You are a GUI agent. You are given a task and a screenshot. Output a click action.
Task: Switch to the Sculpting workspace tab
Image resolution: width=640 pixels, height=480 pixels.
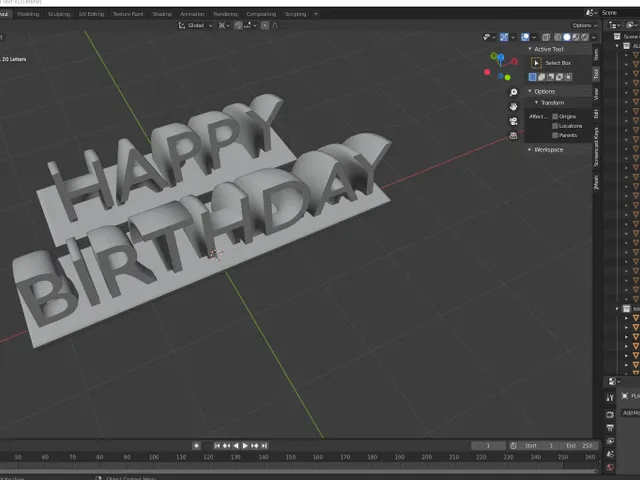pos(59,14)
